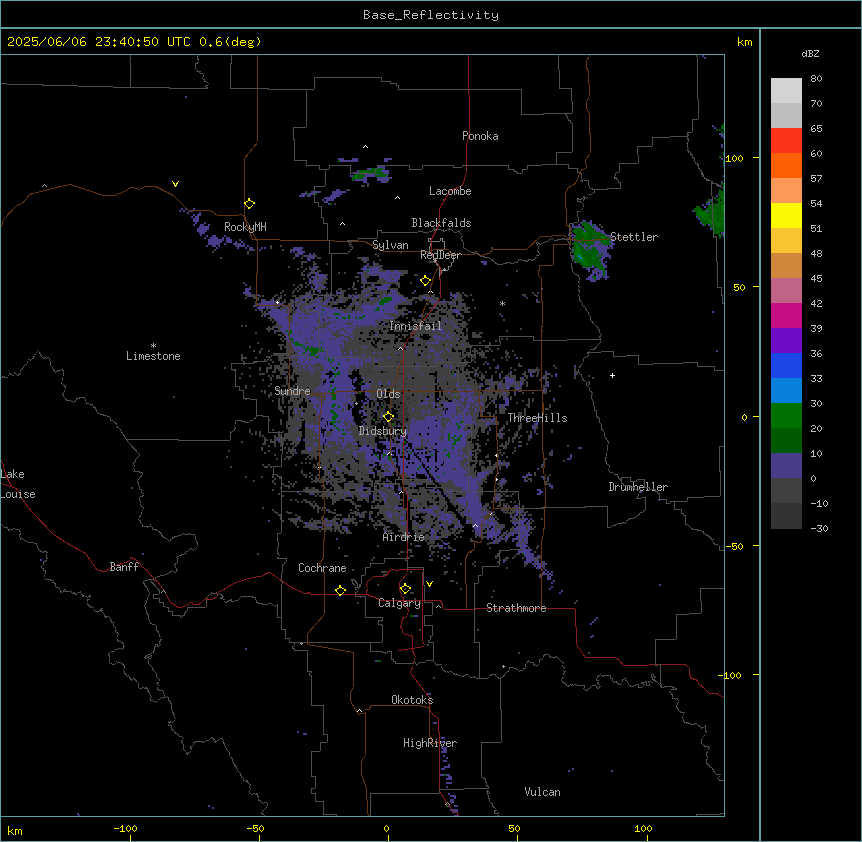Click the yellow diamond marker above Calgary label

(405, 589)
